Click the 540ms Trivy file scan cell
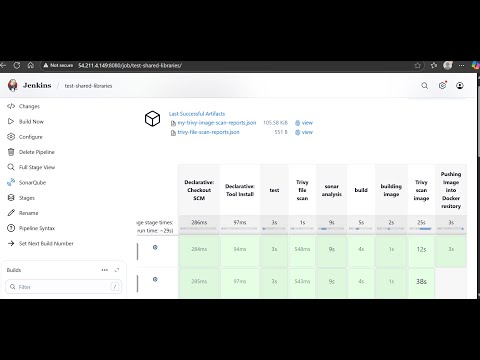480x360 pixels. [302, 250]
